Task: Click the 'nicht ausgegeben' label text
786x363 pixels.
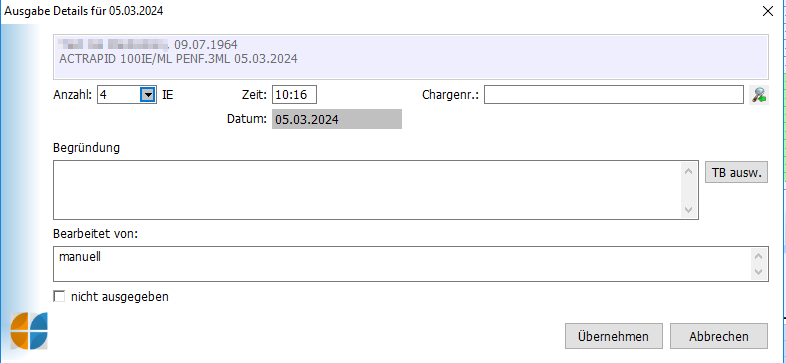Action: (x=120, y=297)
